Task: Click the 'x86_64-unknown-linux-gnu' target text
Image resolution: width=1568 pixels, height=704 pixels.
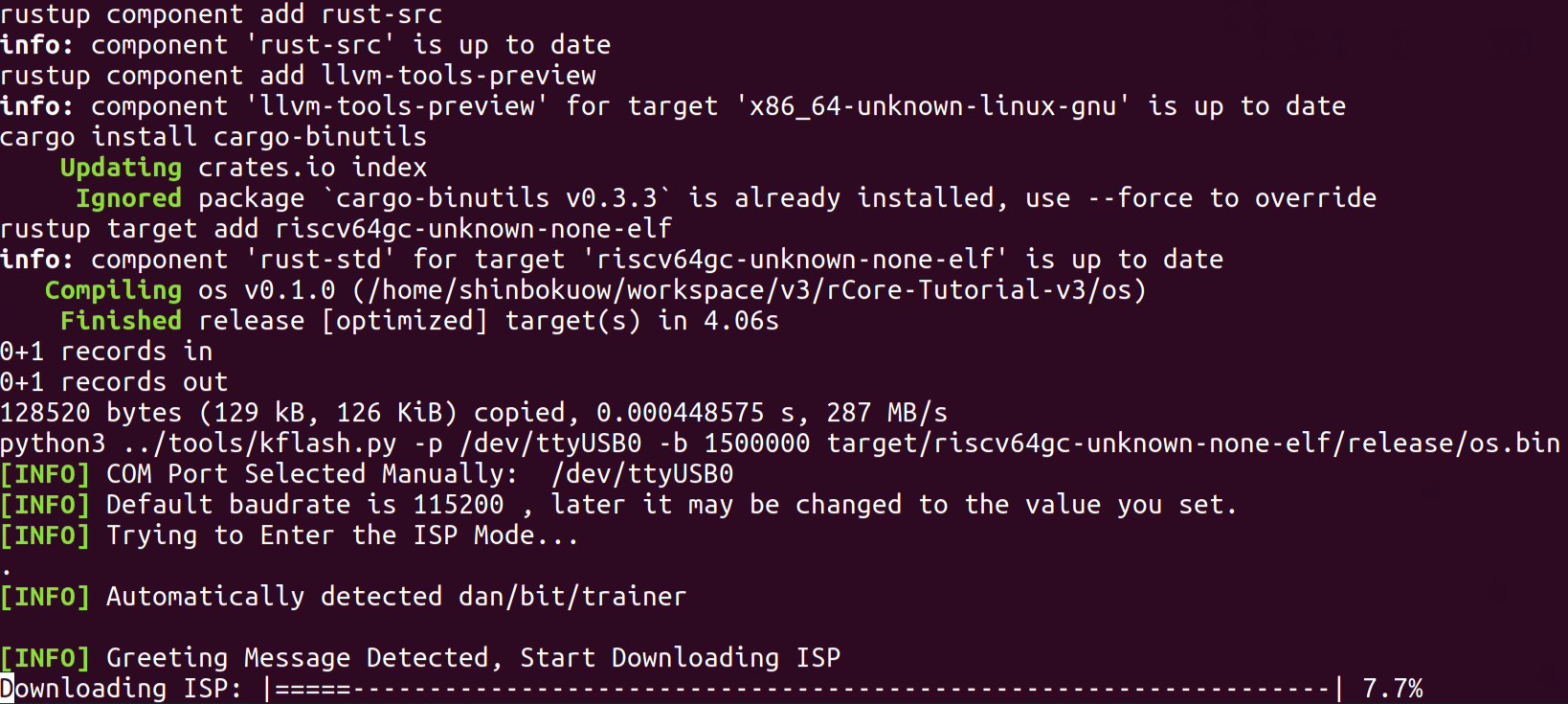Action: [932, 106]
